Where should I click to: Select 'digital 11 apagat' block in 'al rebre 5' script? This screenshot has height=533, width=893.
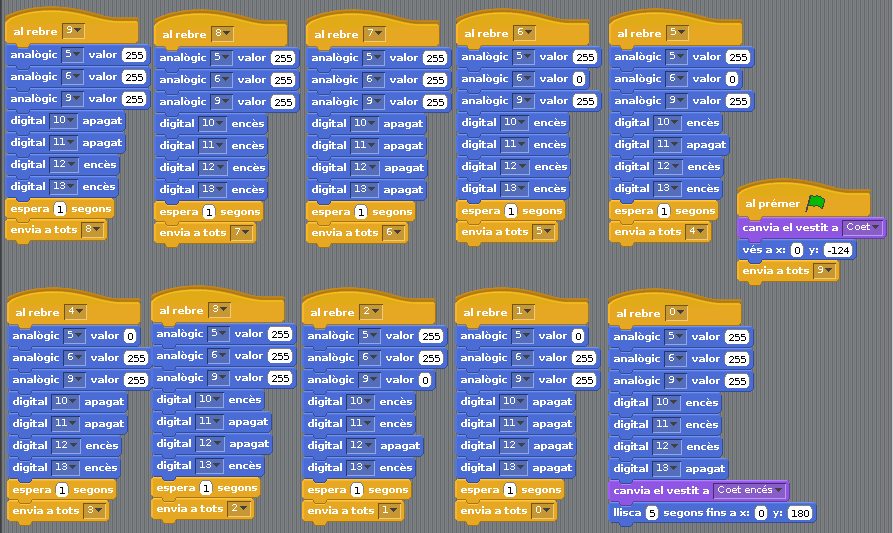(669, 145)
